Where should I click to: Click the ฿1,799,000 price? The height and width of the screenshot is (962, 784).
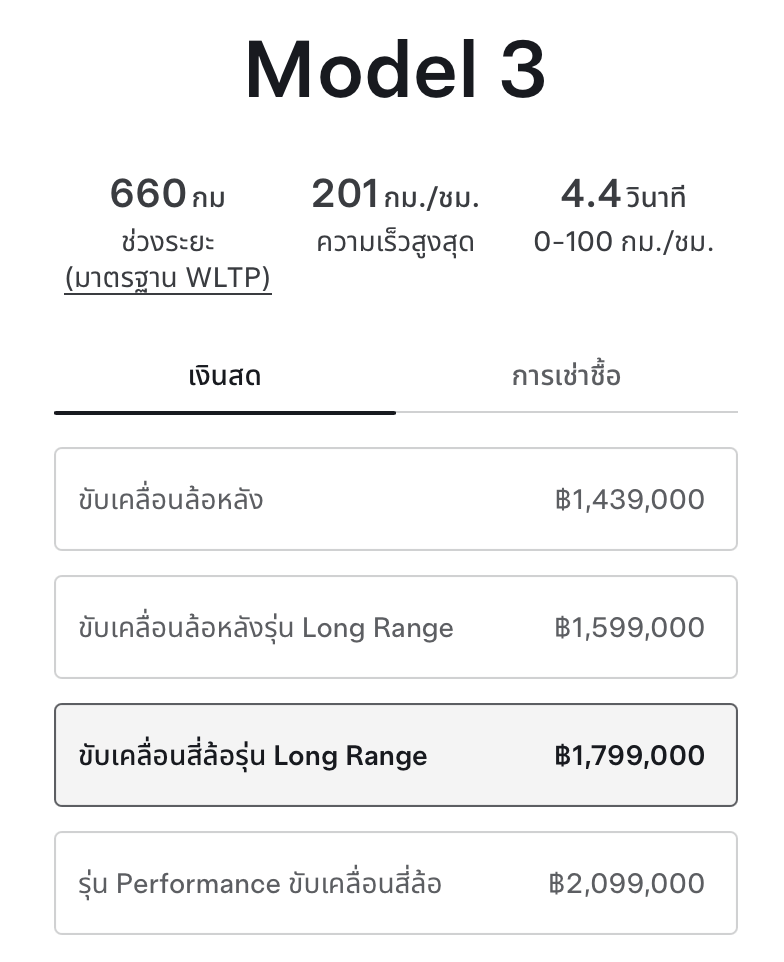point(630,756)
